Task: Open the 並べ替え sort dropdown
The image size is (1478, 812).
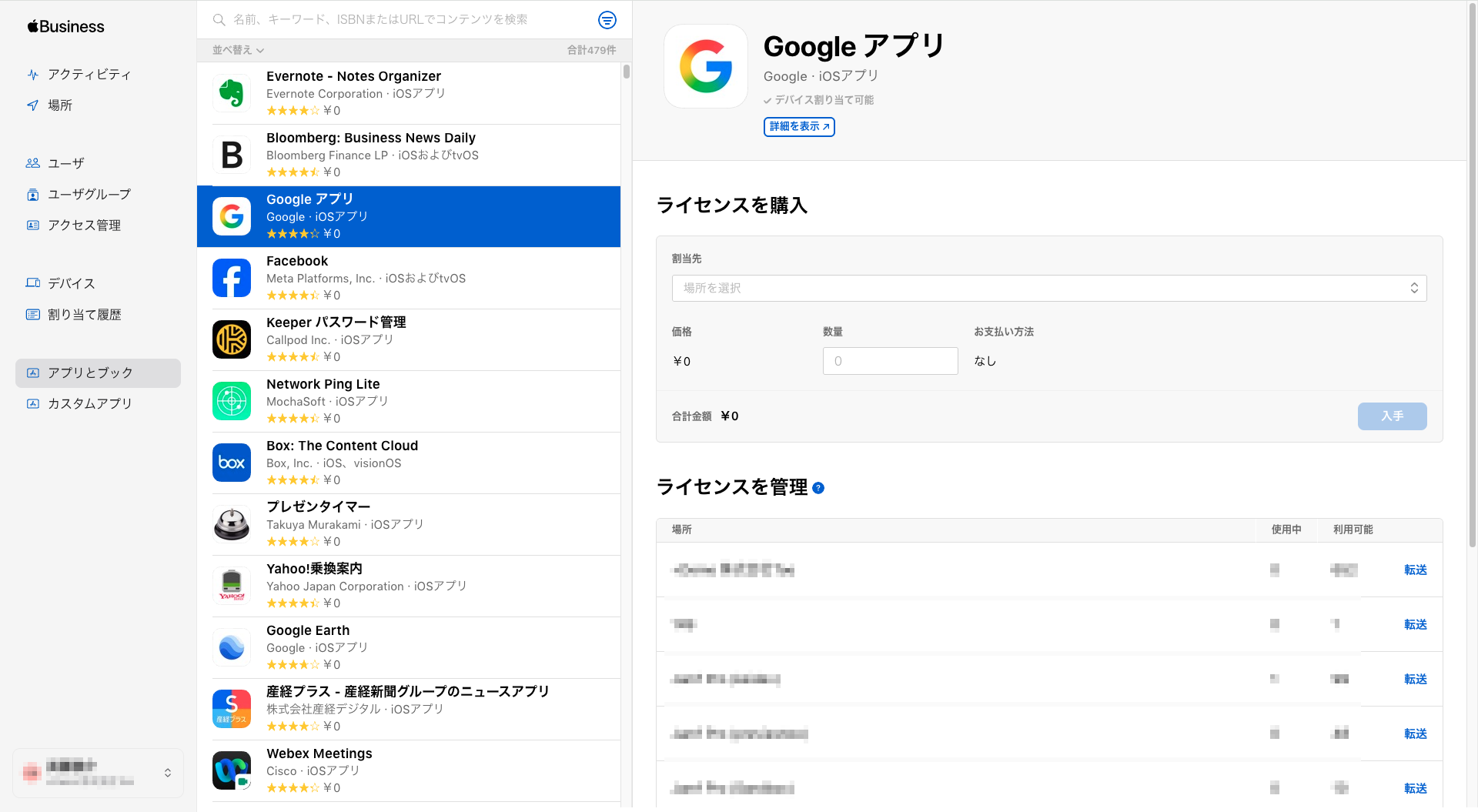Action: pyautogui.click(x=238, y=50)
